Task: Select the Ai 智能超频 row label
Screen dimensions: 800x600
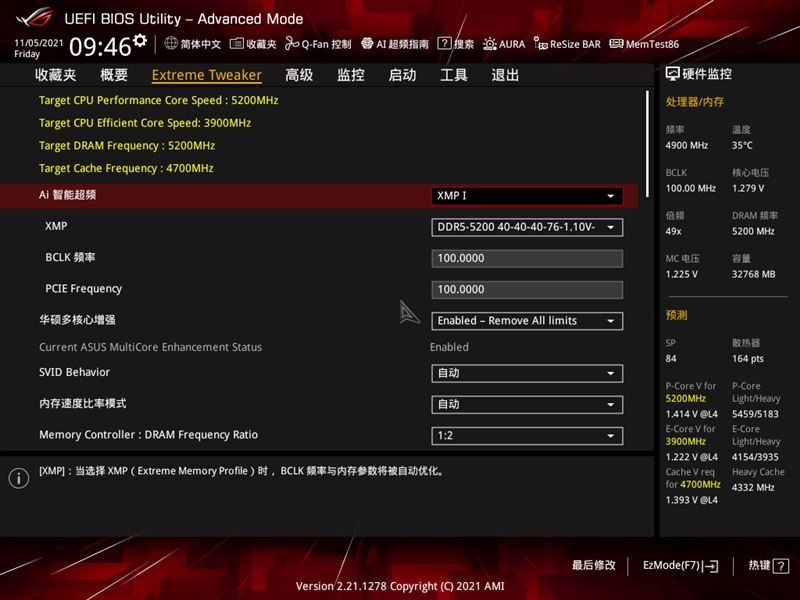Action: [x=67, y=195]
